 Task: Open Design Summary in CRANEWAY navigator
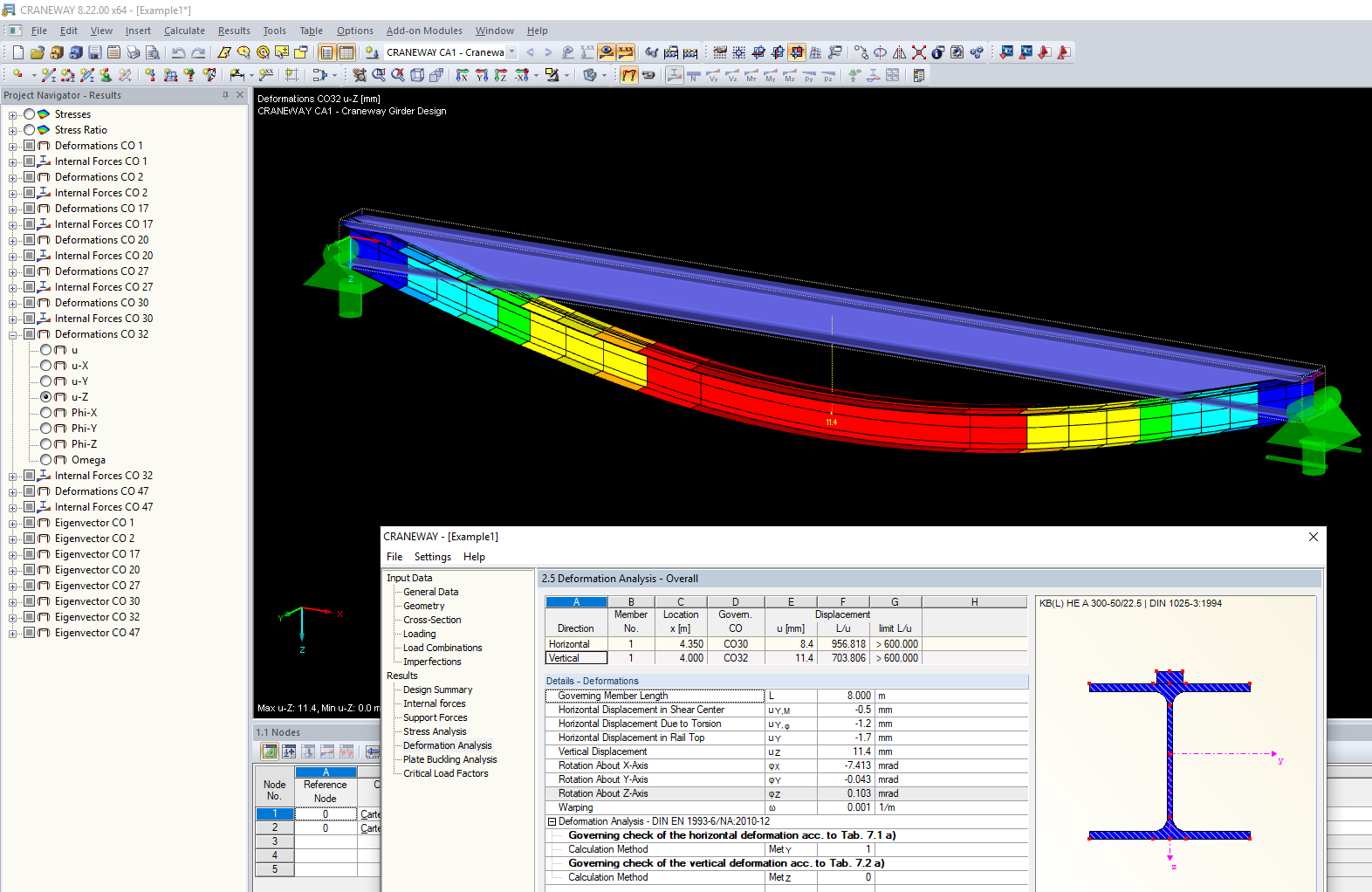[437, 690]
